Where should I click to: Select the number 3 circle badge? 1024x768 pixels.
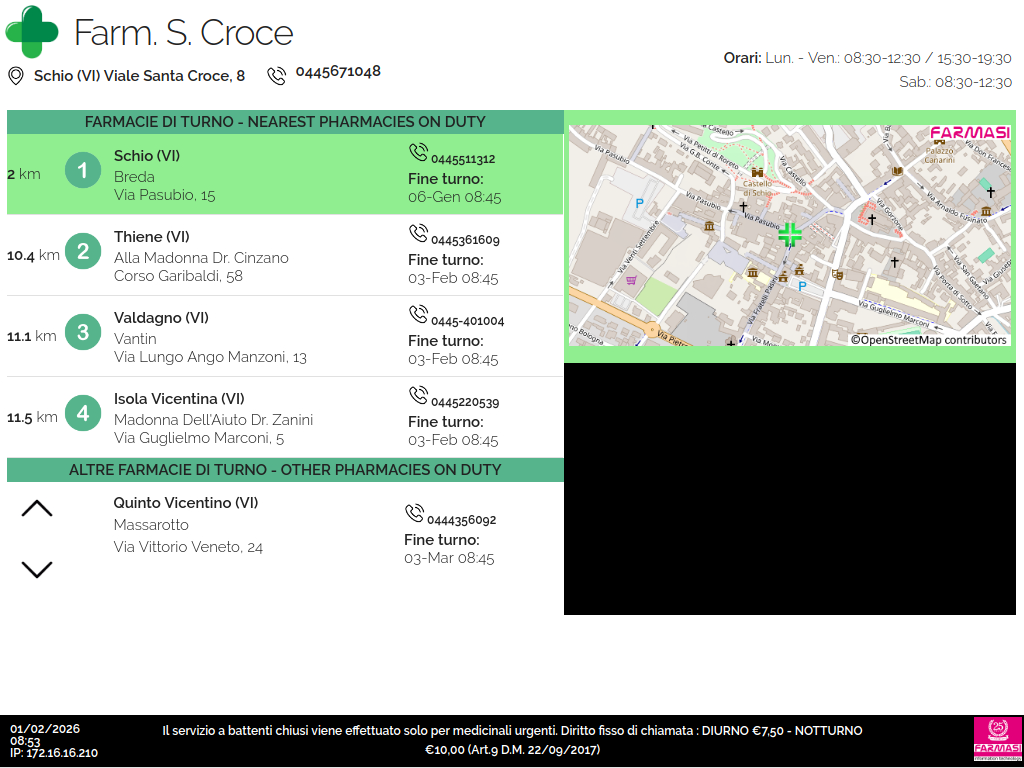[83, 332]
